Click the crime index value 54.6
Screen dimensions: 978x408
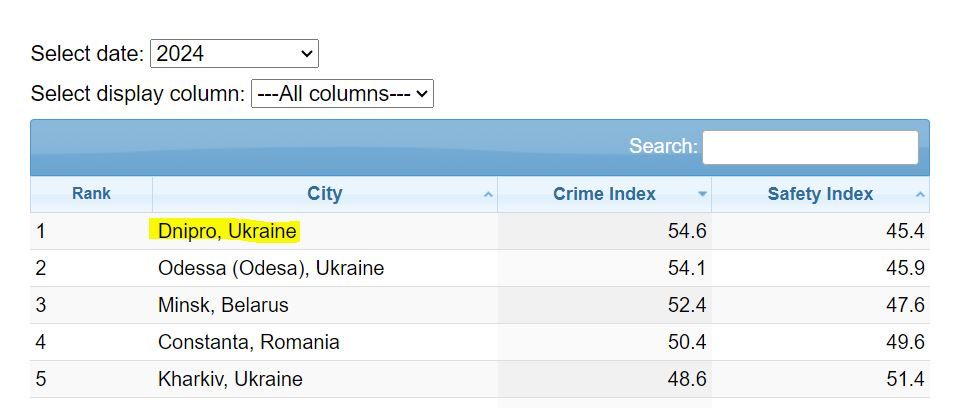(x=687, y=232)
